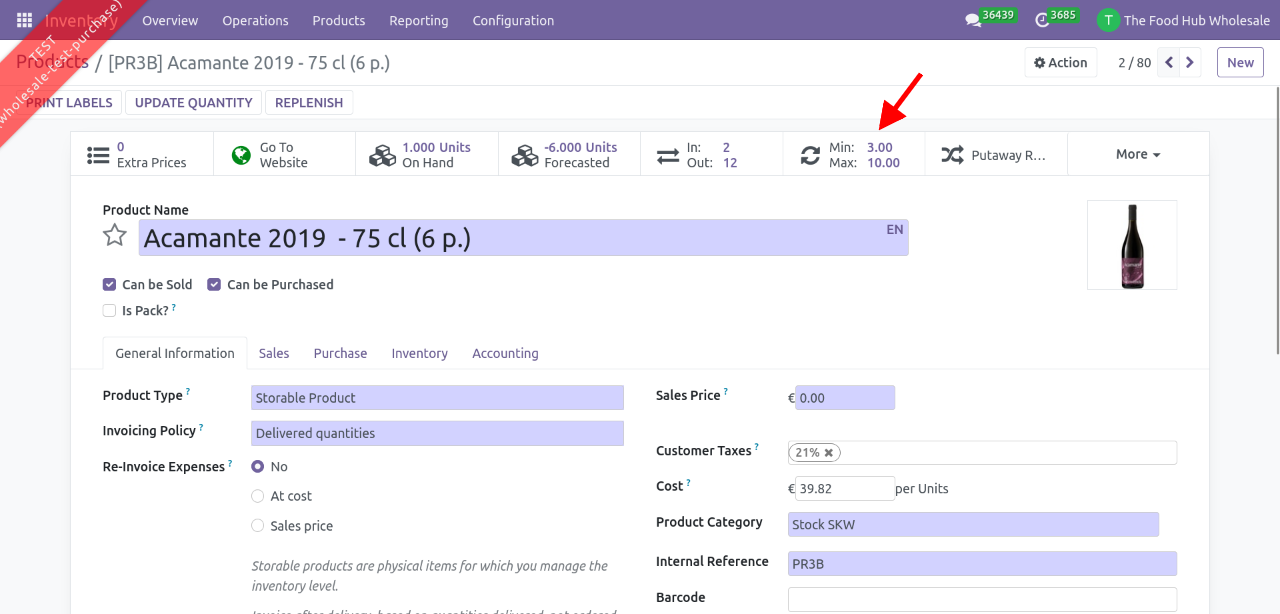Click the Food Hub Wholesale avatar icon

1107,20
